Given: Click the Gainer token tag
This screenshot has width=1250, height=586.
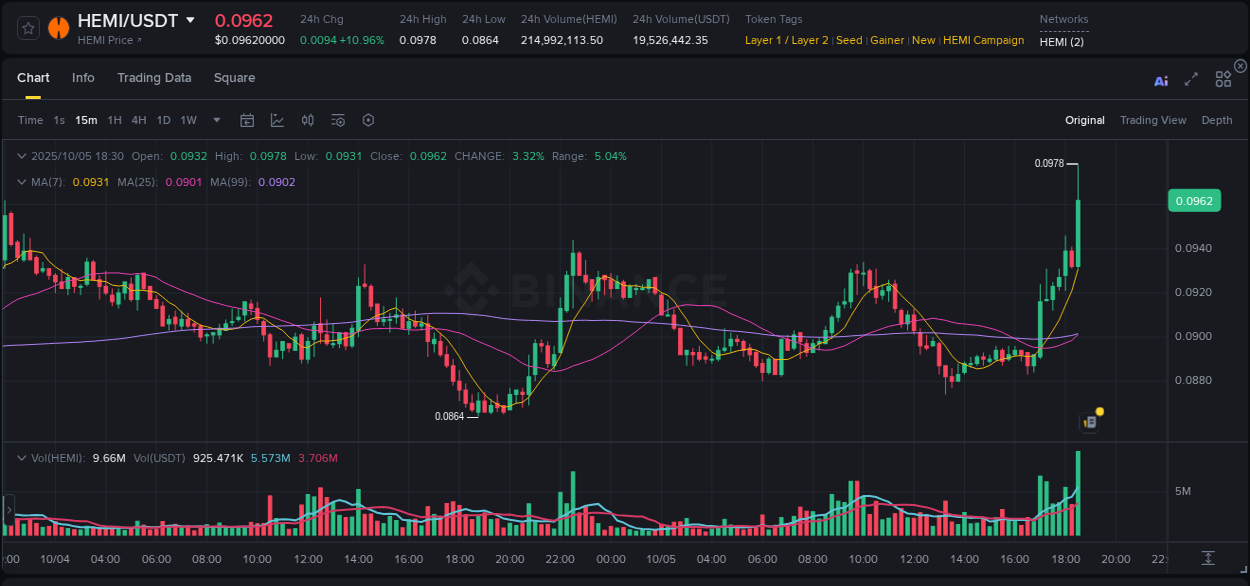Looking at the screenshot, I should (887, 40).
